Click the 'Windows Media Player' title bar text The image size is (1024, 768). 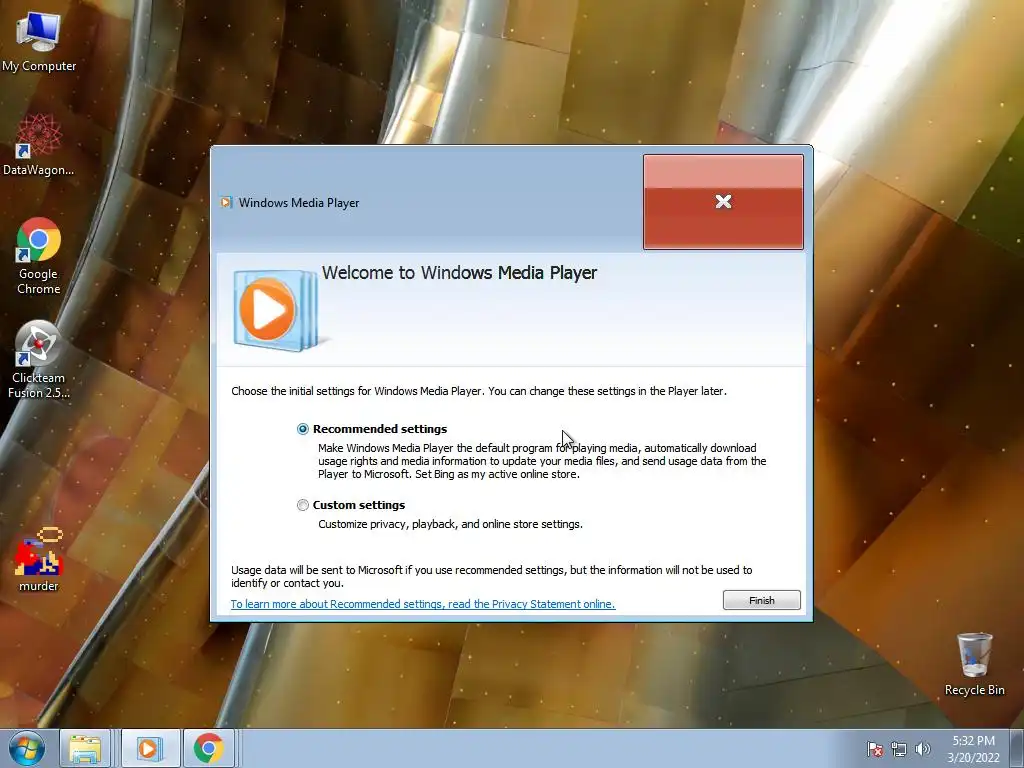[x=298, y=202]
